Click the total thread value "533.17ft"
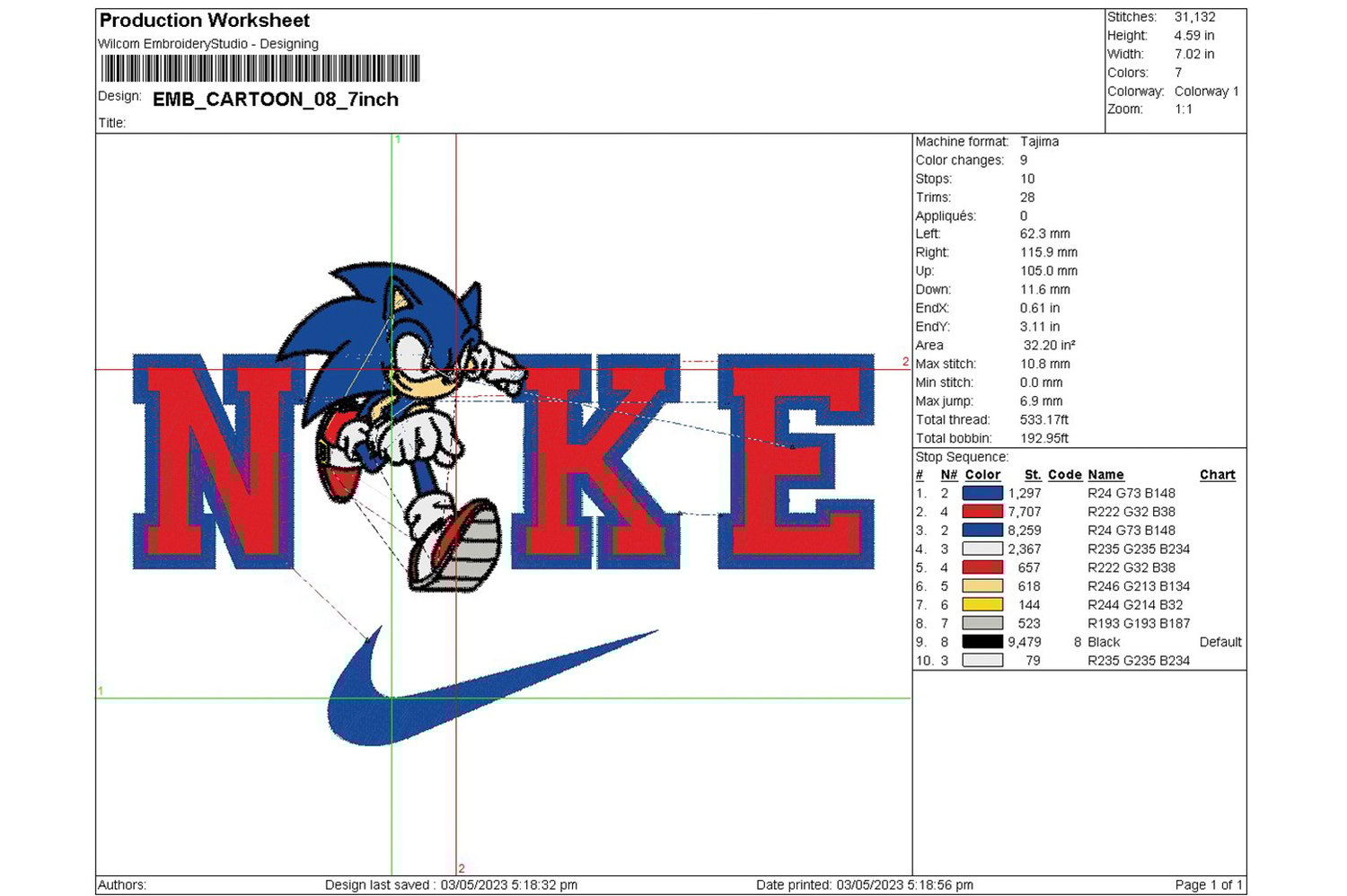This screenshot has width=1347, height=896. [1044, 420]
